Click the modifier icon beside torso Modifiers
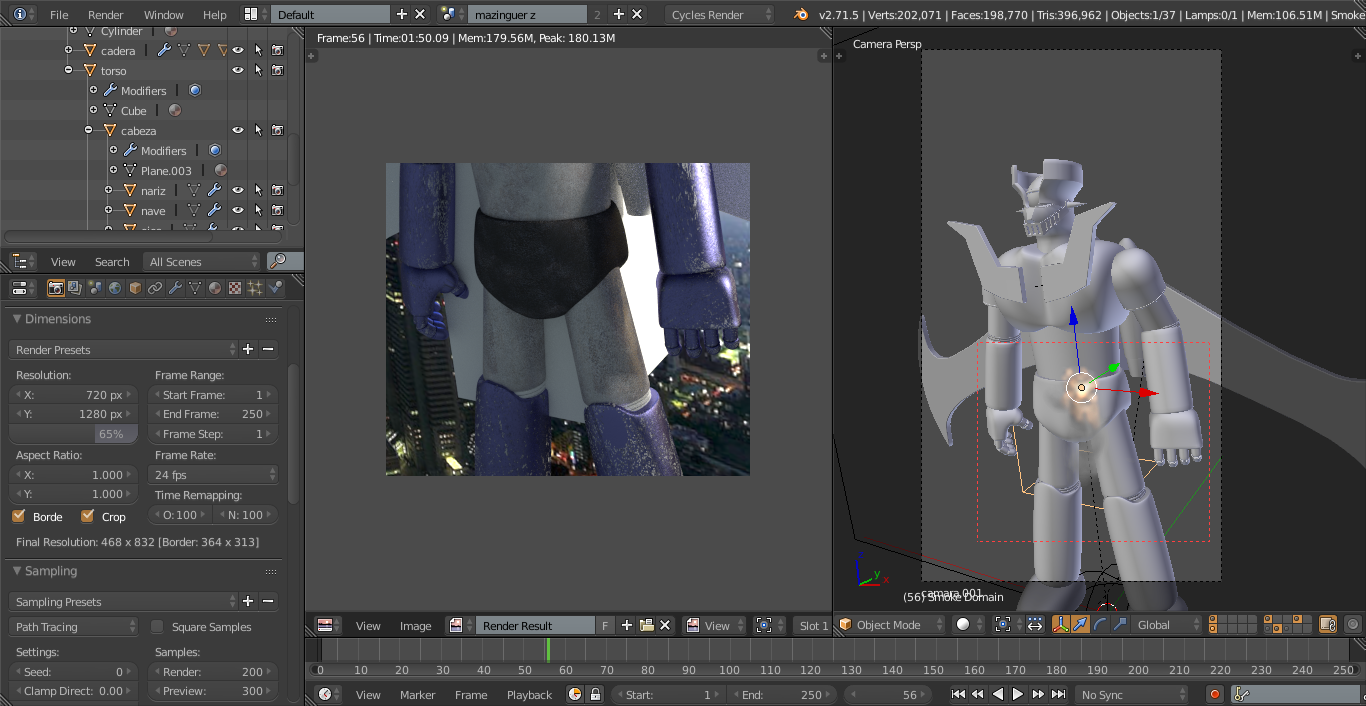Viewport: 1366px width, 706px height. (x=194, y=90)
